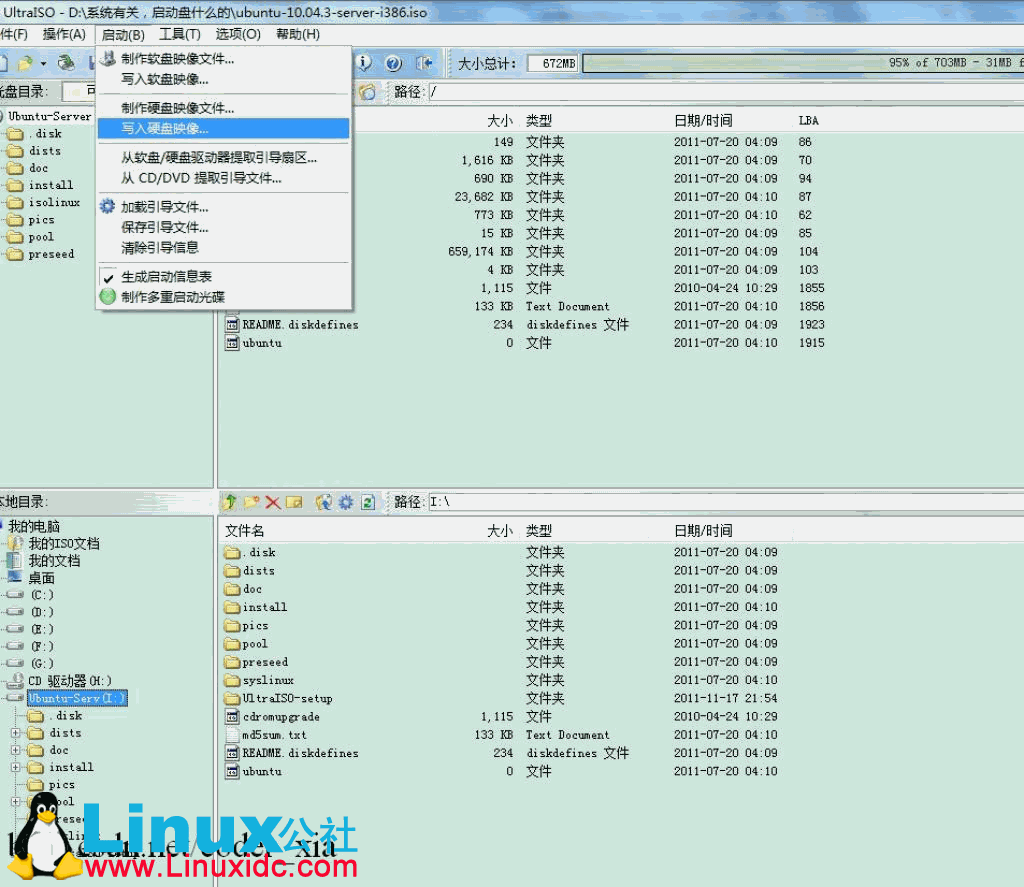Click the lower 路径 field showing I:\

click(x=726, y=502)
